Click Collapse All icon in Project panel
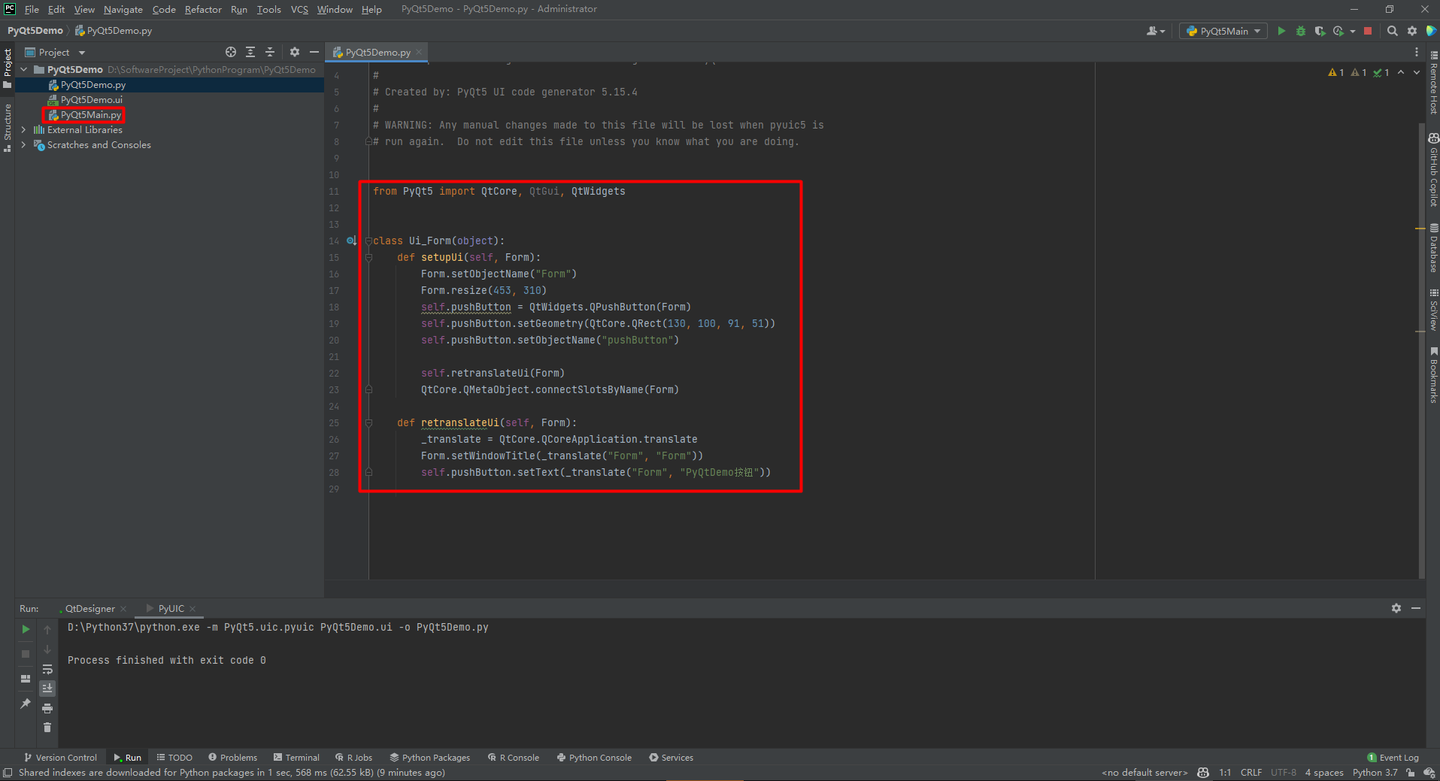Screen dimensions: 1440x781 [x=270, y=52]
